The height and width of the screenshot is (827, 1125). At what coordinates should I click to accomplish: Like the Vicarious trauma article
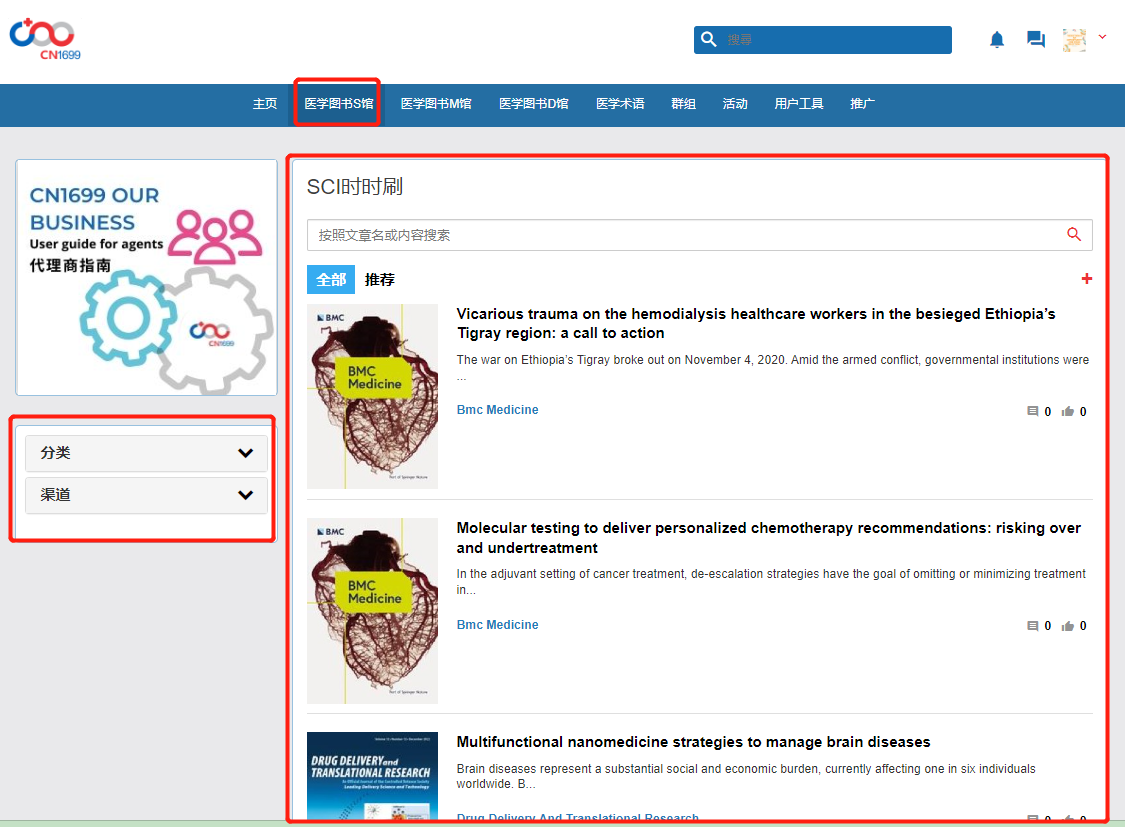[x=1068, y=411]
